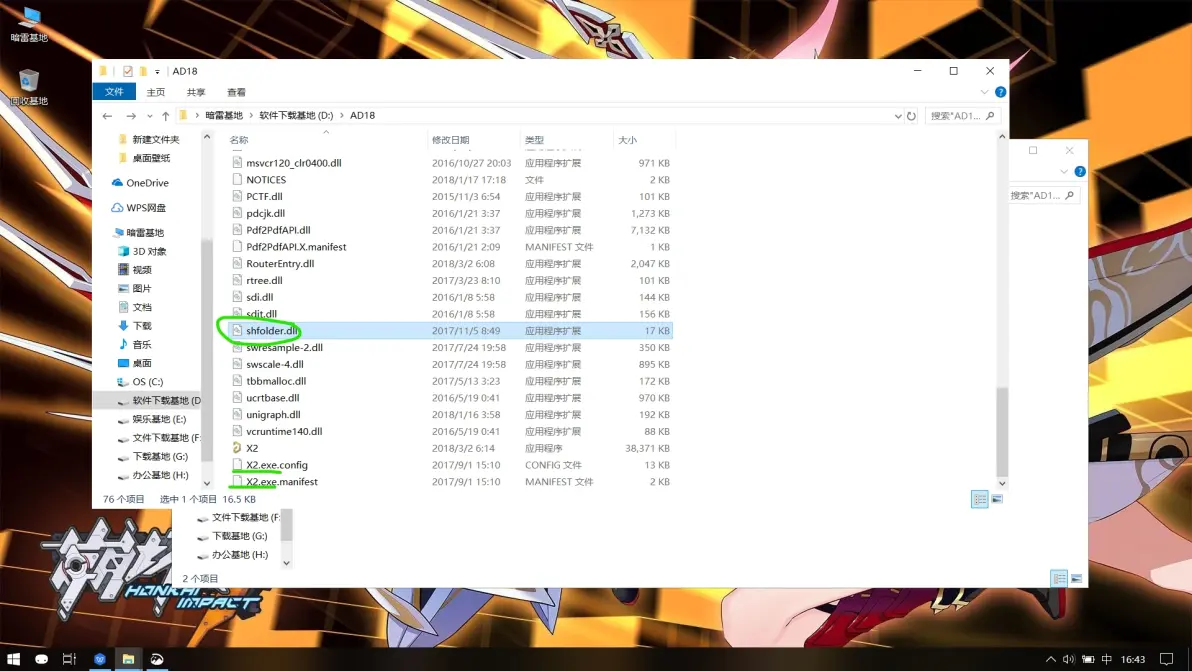
Task: Expand the ribbon with the chevron
Action: pos(984,92)
